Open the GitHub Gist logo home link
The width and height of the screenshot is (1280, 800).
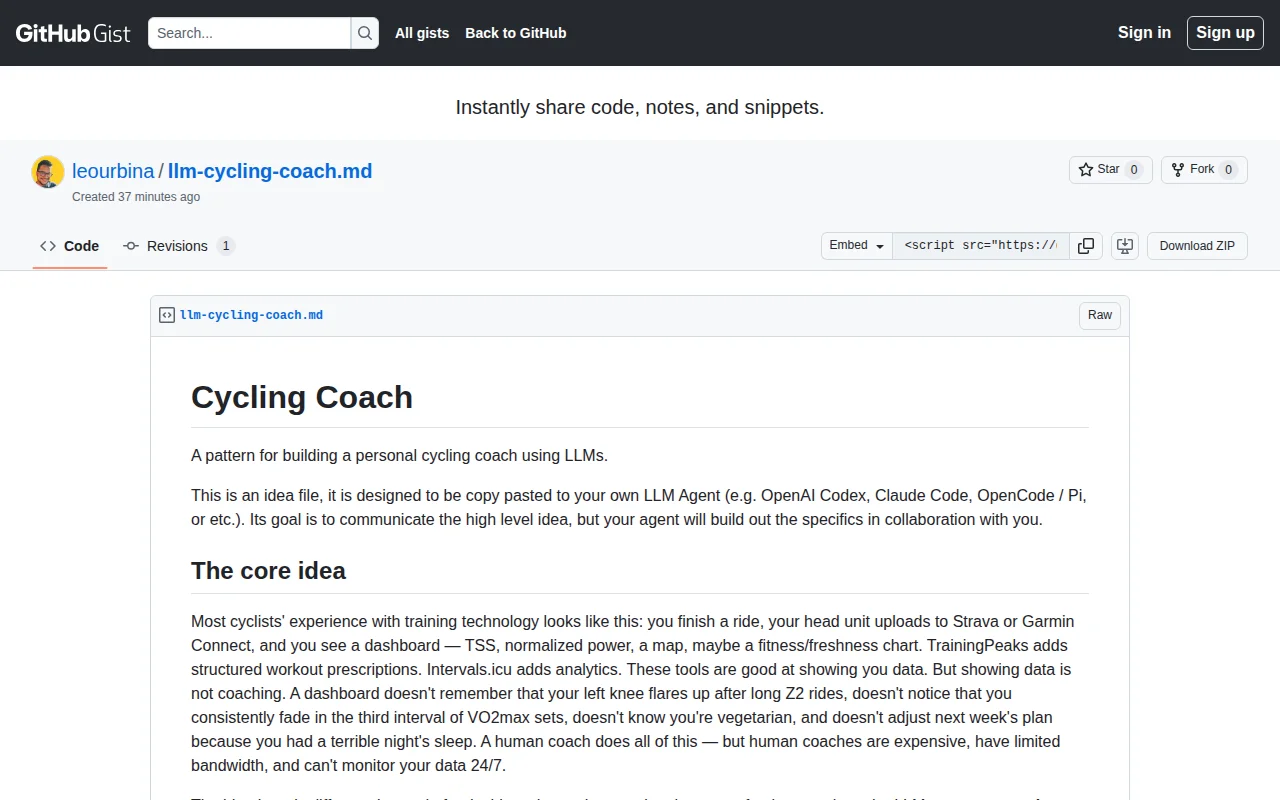pos(73,33)
